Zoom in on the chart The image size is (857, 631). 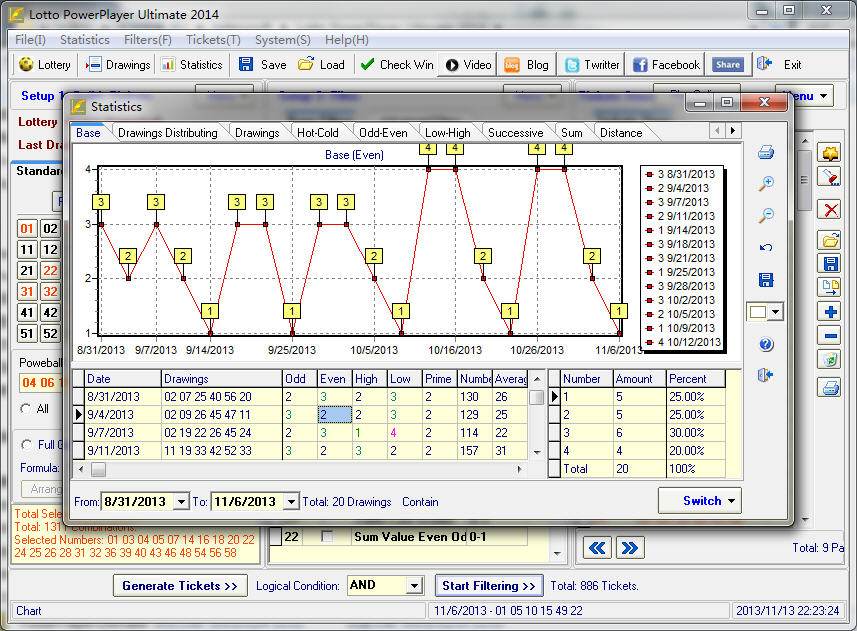[766, 183]
